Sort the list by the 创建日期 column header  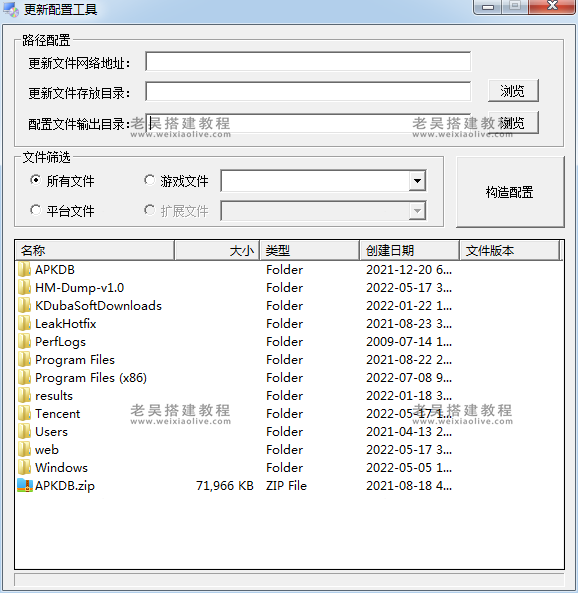point(410,250)
